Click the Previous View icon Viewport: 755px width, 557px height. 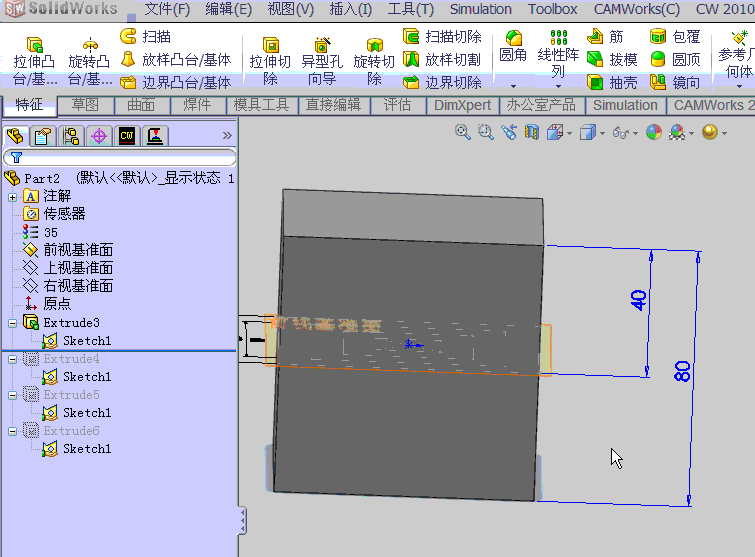pyautogui.click(x=509, y=132)
